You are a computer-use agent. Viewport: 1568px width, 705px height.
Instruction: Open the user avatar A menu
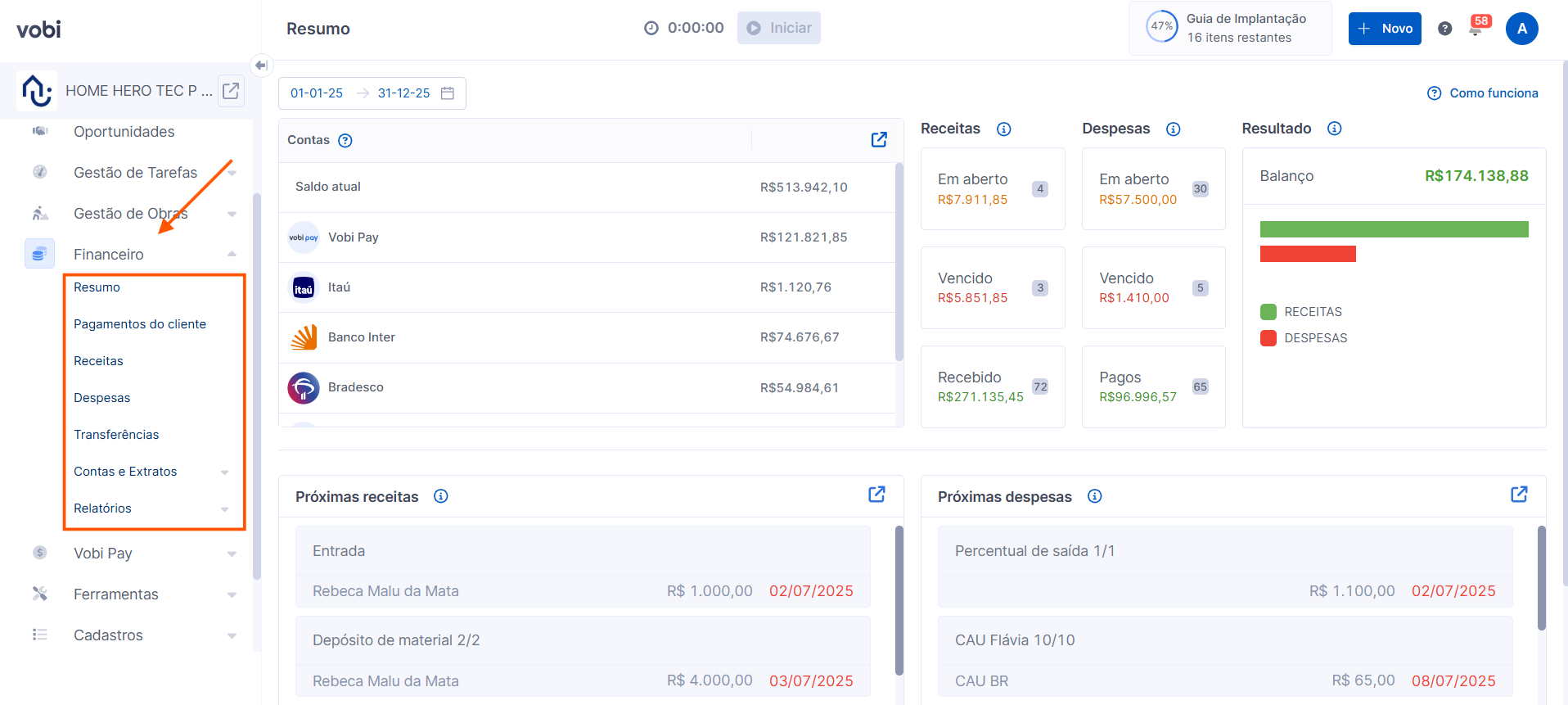coord(1522,29)
